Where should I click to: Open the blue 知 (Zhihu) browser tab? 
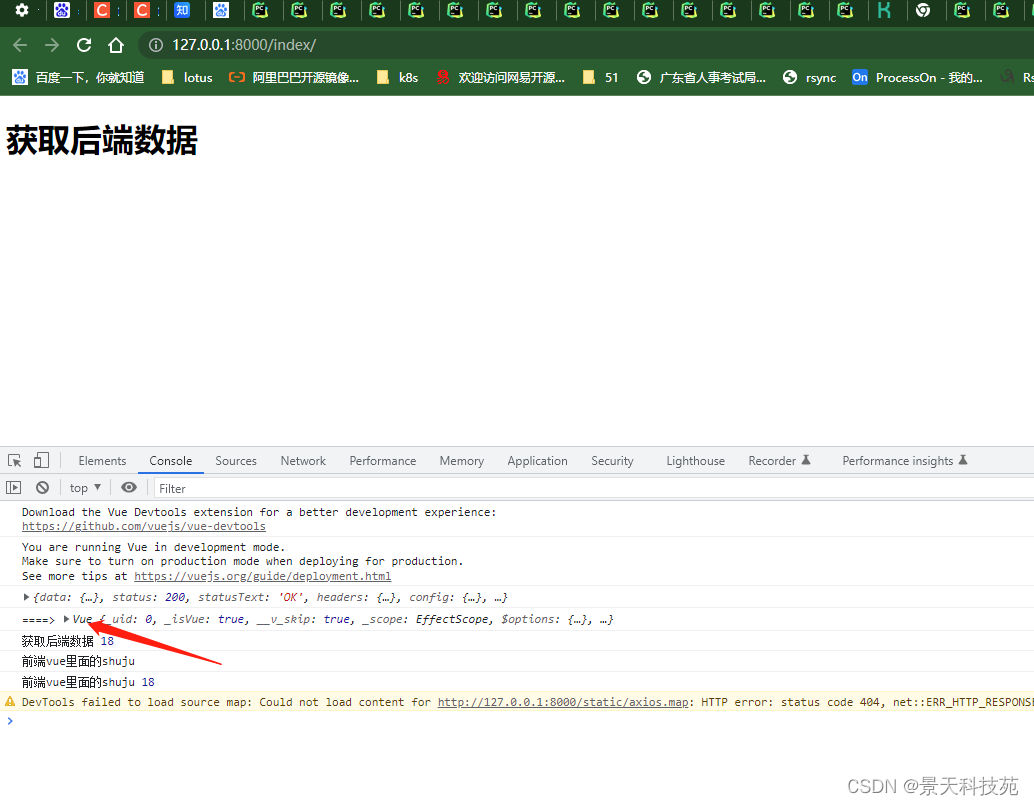(x=181, y=10)
